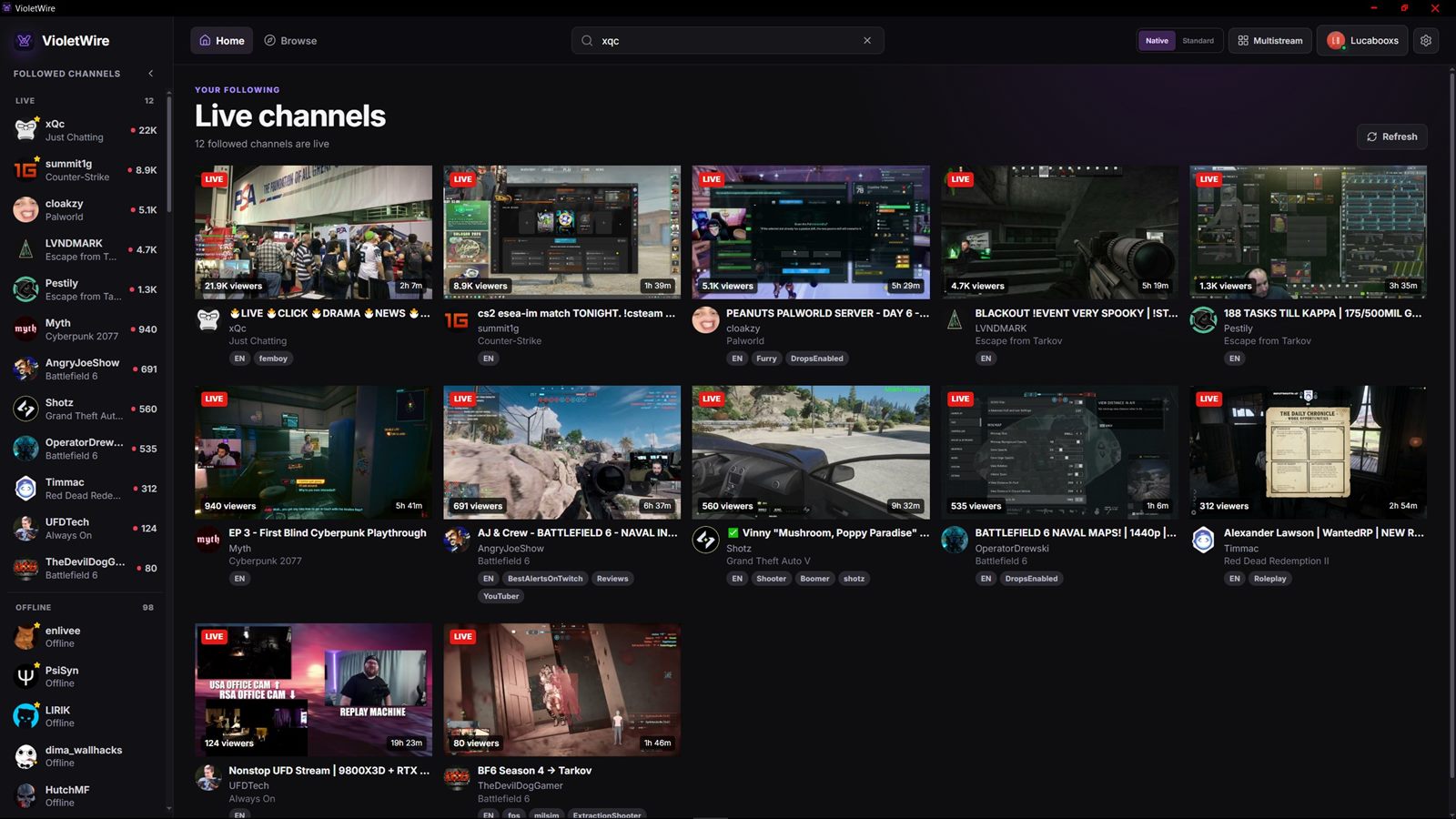Click the Boomer tag under Shotz
Image resolution: width=1456 pixels, height=819 pixels.
click(x=814, y=579)
